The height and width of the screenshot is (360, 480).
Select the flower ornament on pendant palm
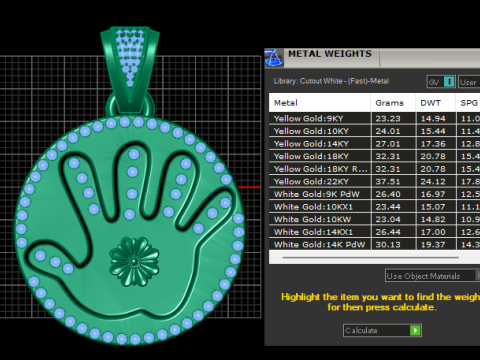134,261
